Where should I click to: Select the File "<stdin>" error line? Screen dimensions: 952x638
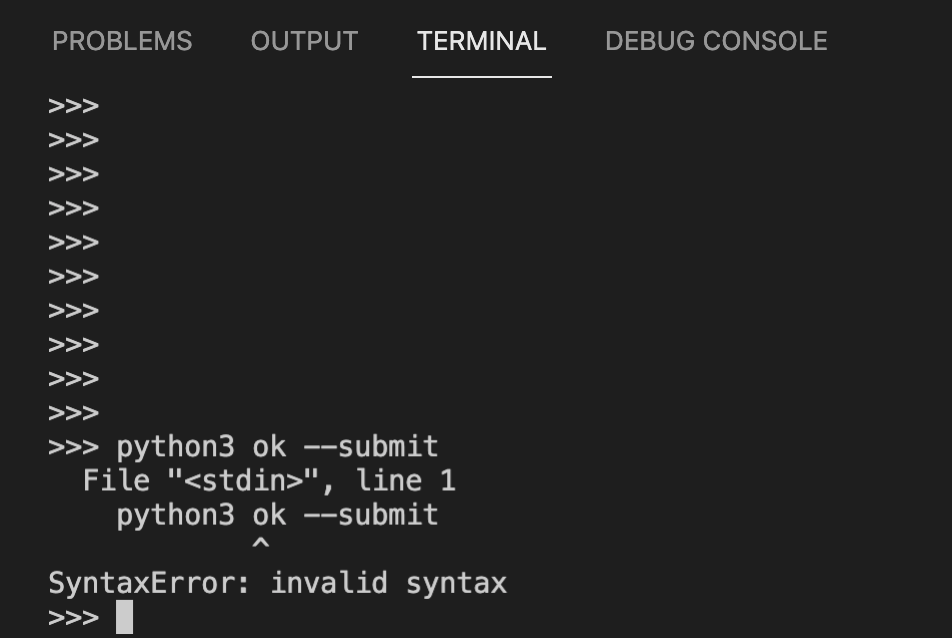click(270, 480)
